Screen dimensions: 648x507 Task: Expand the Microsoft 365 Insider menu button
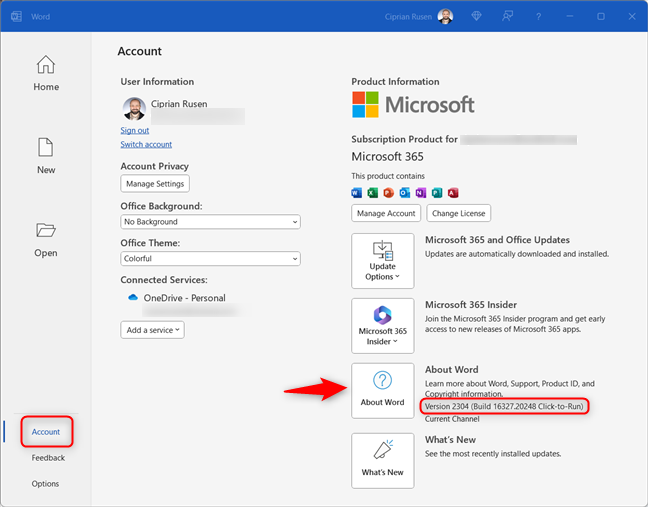coord(383,326)
